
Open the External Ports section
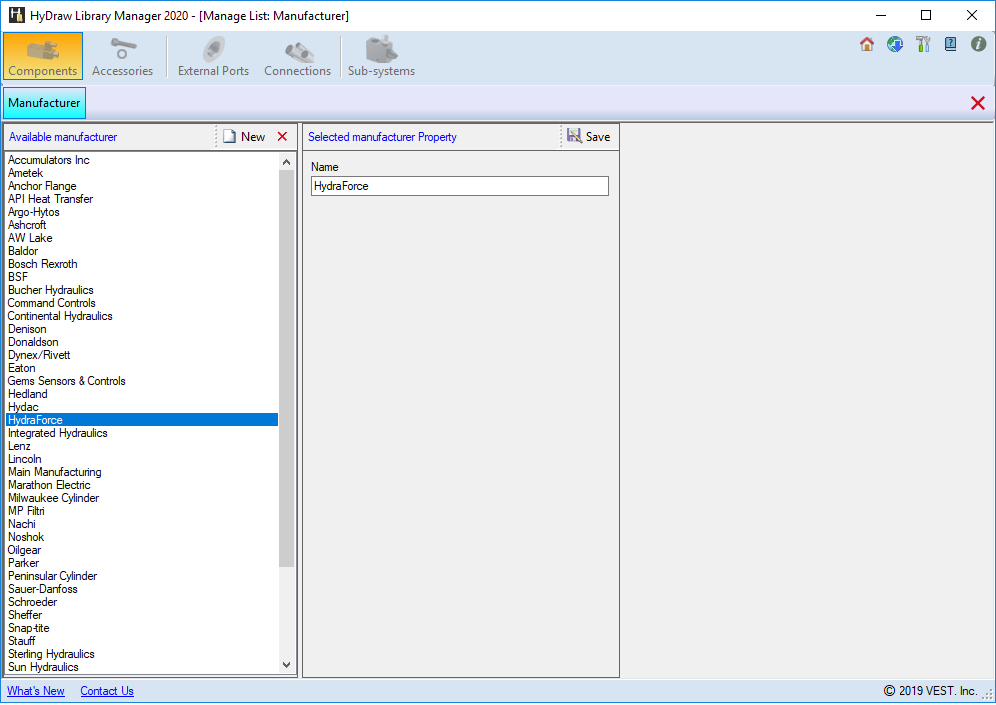click(213, 57)
